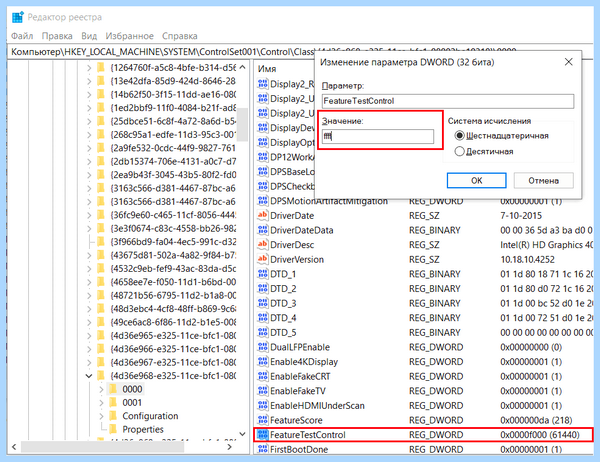Expand the {49ce6ac8-6f86-11d2 key
Viewport: 600px width, 462px height.
(89, 322)
